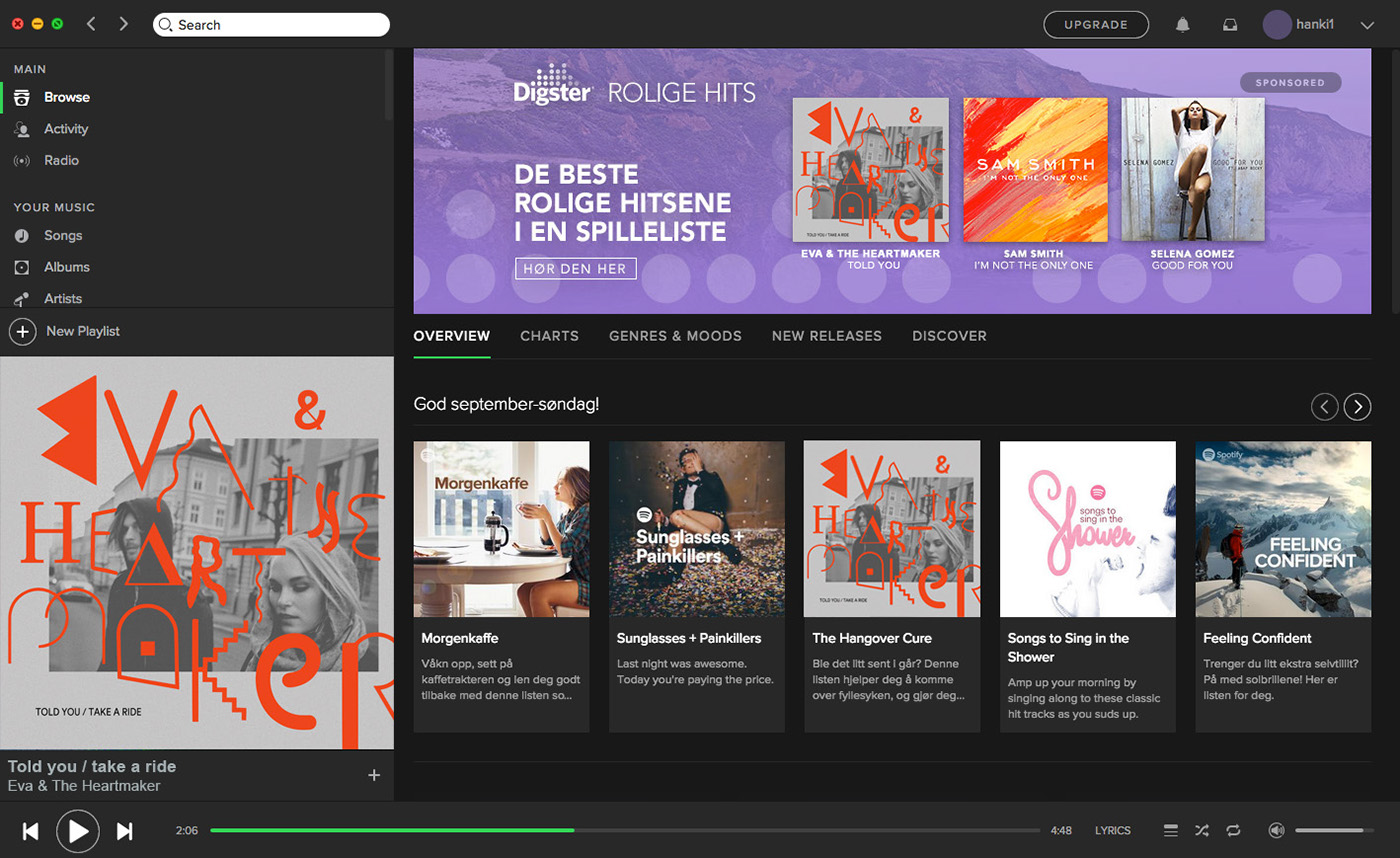Seek on the track progress bar
The width and height of the screenshot is (1400, 858).
pyautogui.click(x=625, y=830)
